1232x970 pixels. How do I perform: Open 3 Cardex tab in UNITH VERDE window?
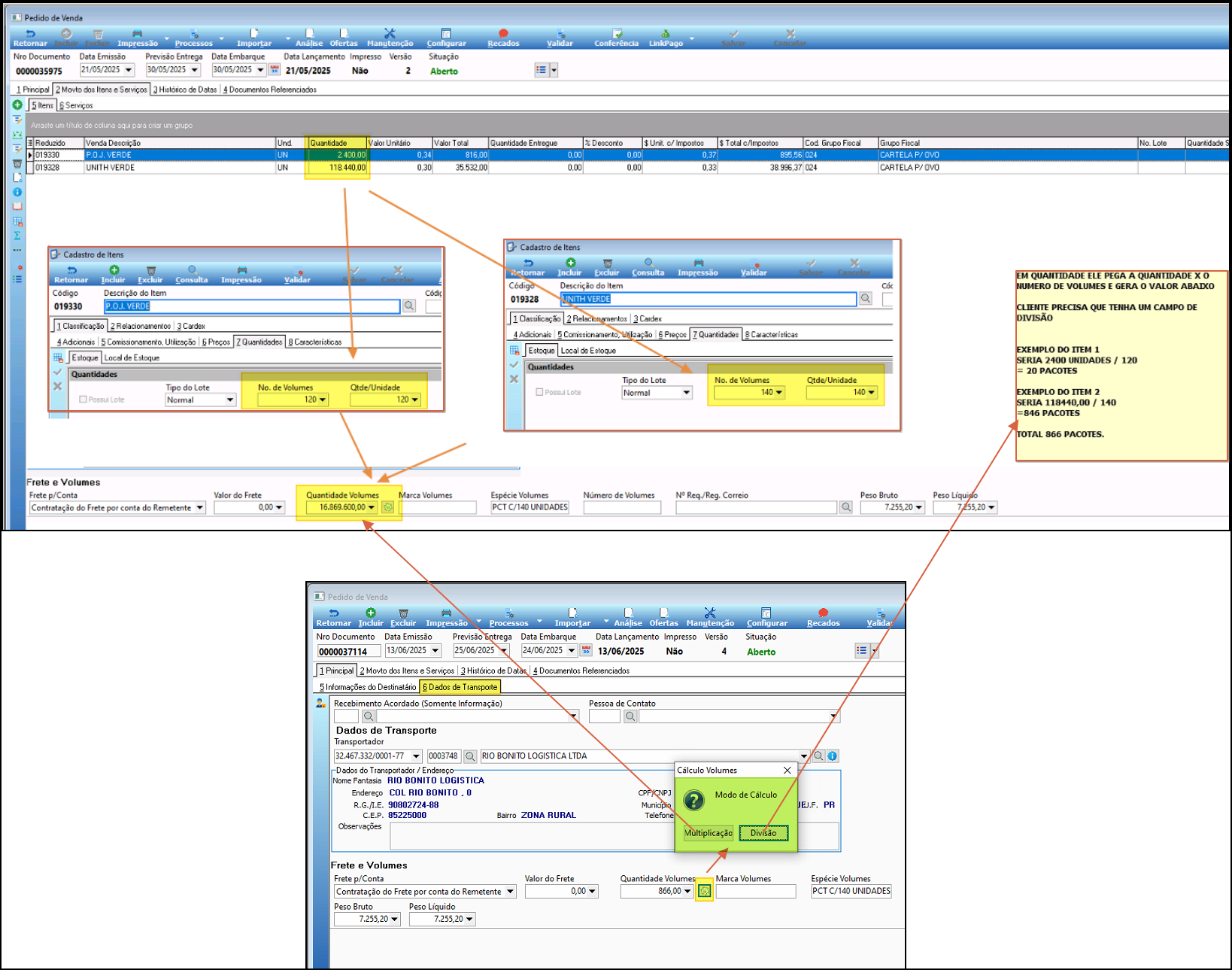pos(648,319)
